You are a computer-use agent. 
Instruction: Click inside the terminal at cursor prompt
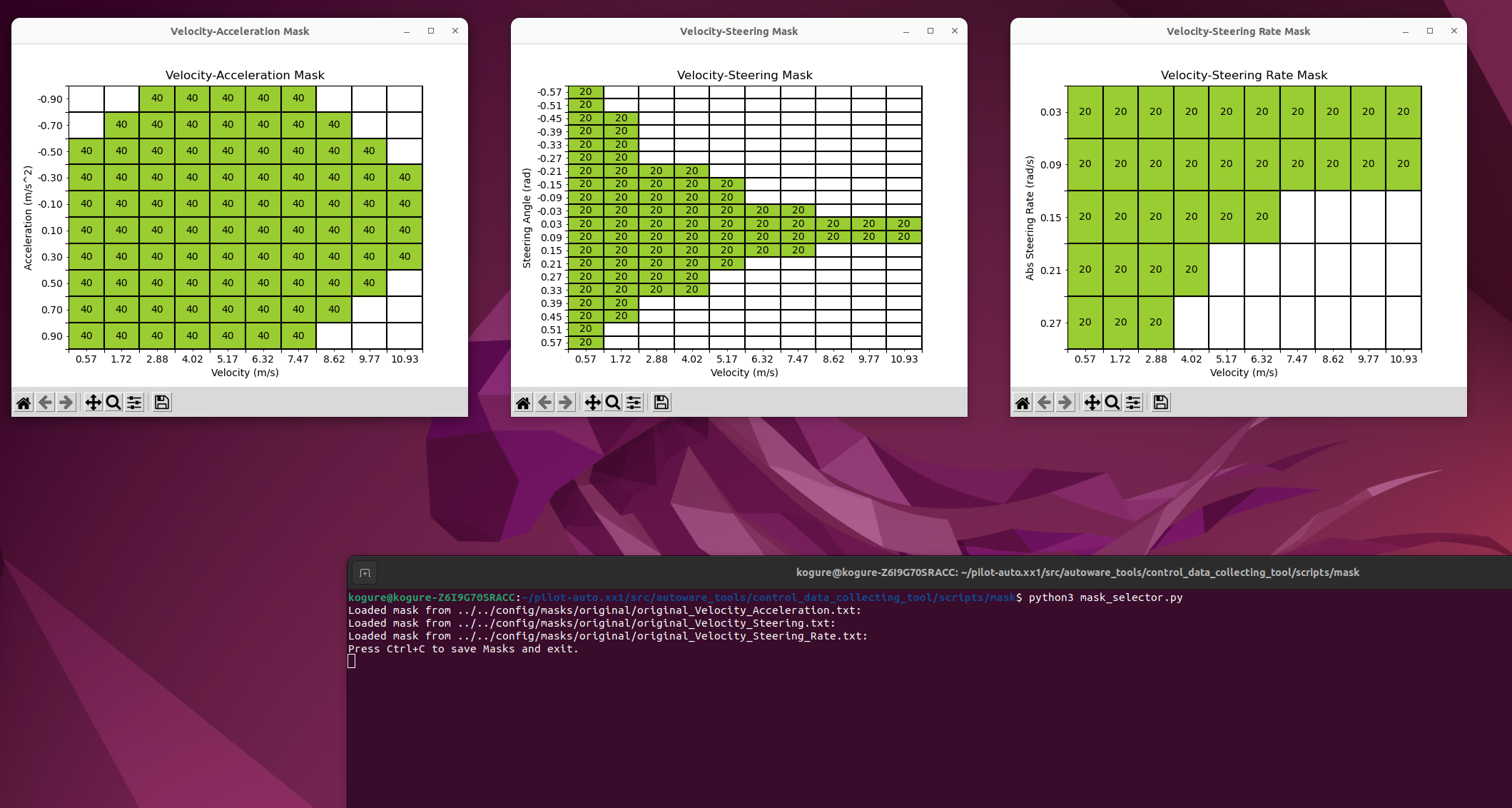click(352, 662)
